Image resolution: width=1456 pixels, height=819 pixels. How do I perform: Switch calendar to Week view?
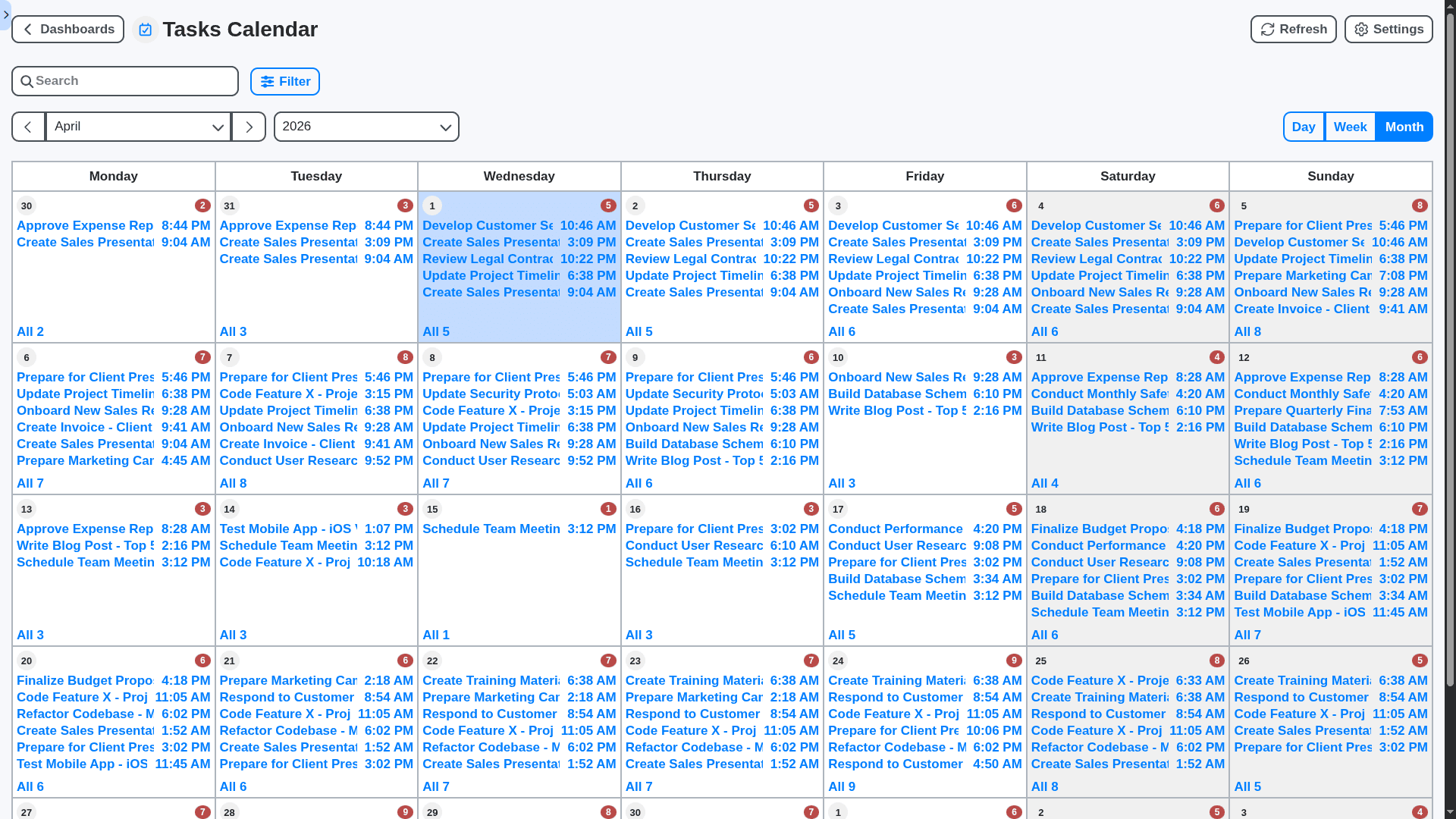(x=1350, y=127)
